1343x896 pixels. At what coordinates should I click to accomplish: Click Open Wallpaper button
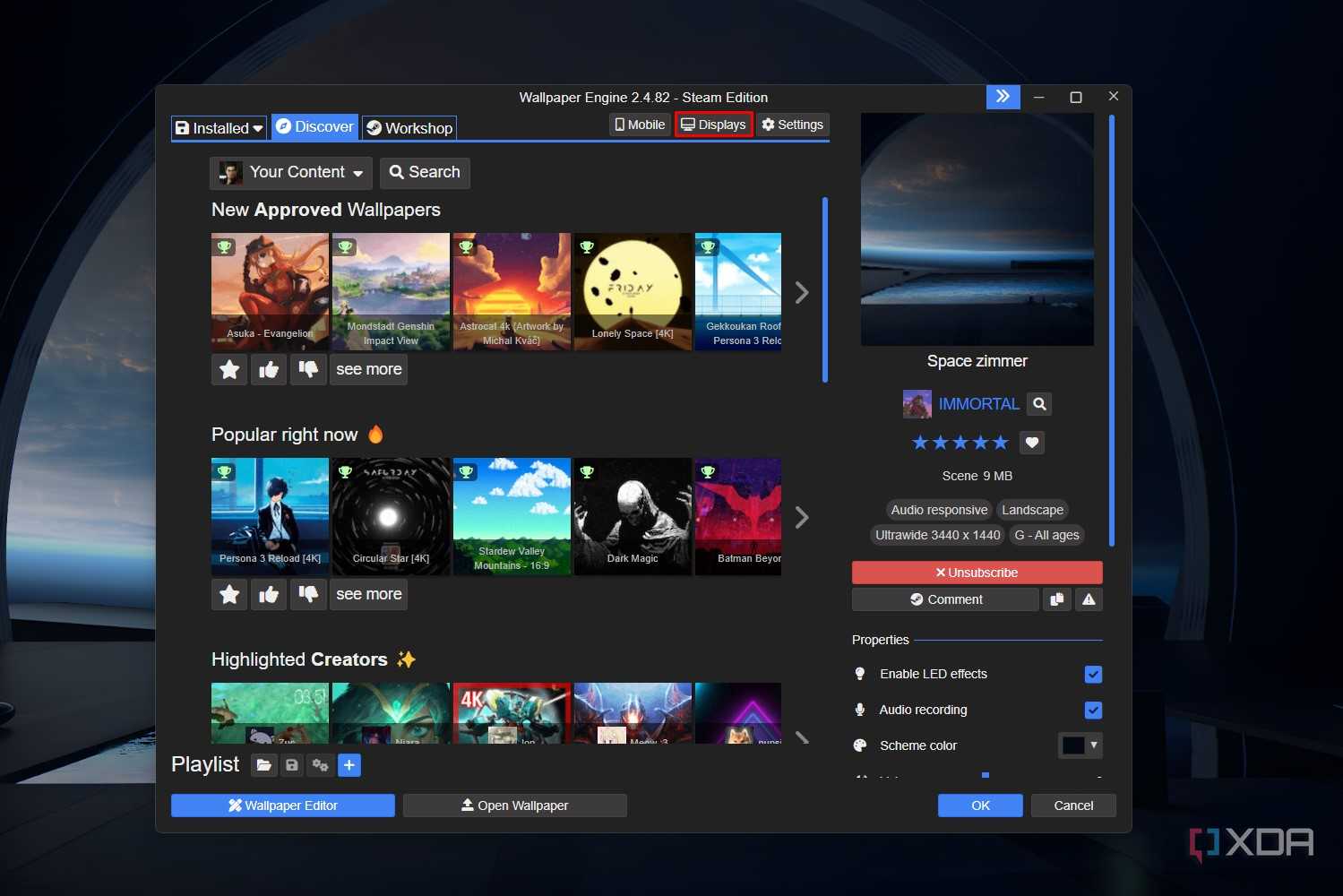pyautogui.click(x=515, y=806)
